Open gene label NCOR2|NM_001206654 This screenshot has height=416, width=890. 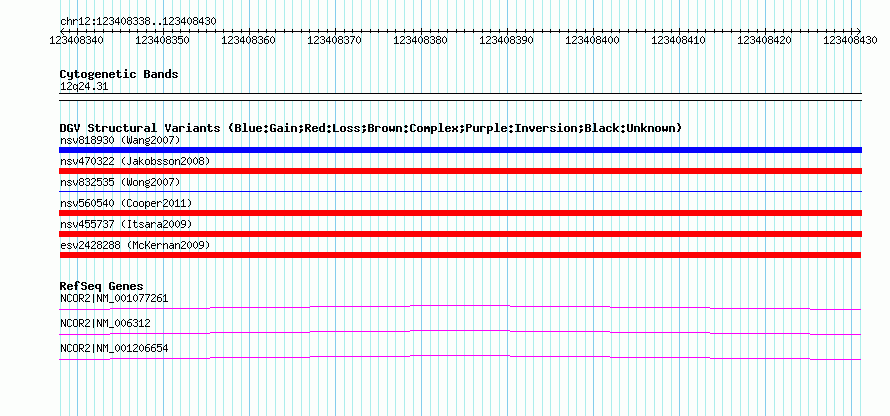114,348
